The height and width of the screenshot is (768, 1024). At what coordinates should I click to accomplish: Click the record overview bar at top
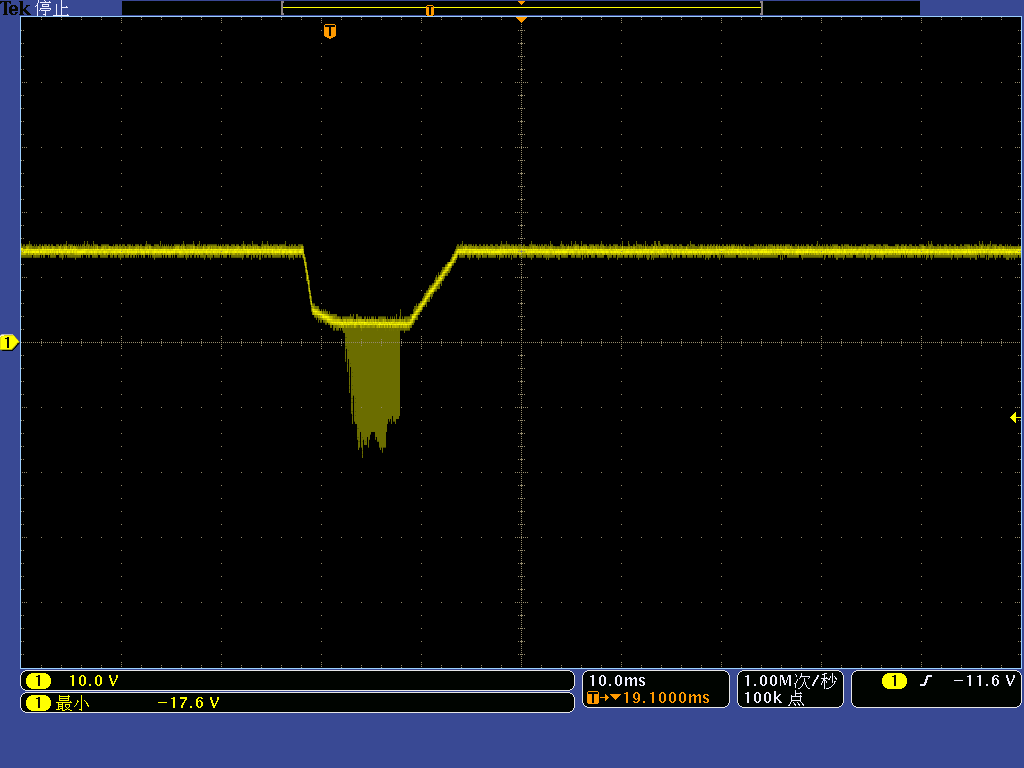521,8
